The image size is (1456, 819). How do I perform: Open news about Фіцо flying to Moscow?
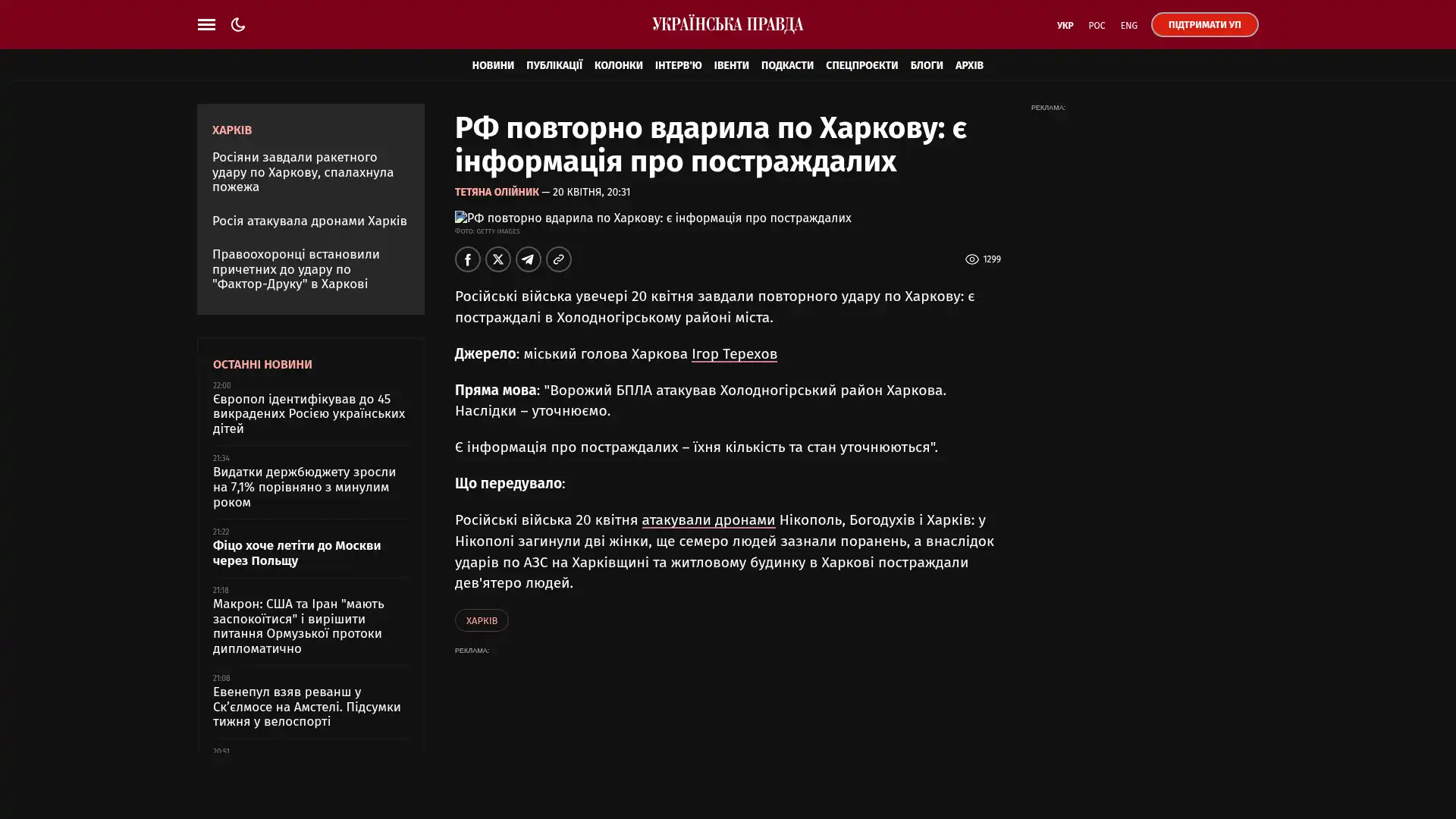297,553
